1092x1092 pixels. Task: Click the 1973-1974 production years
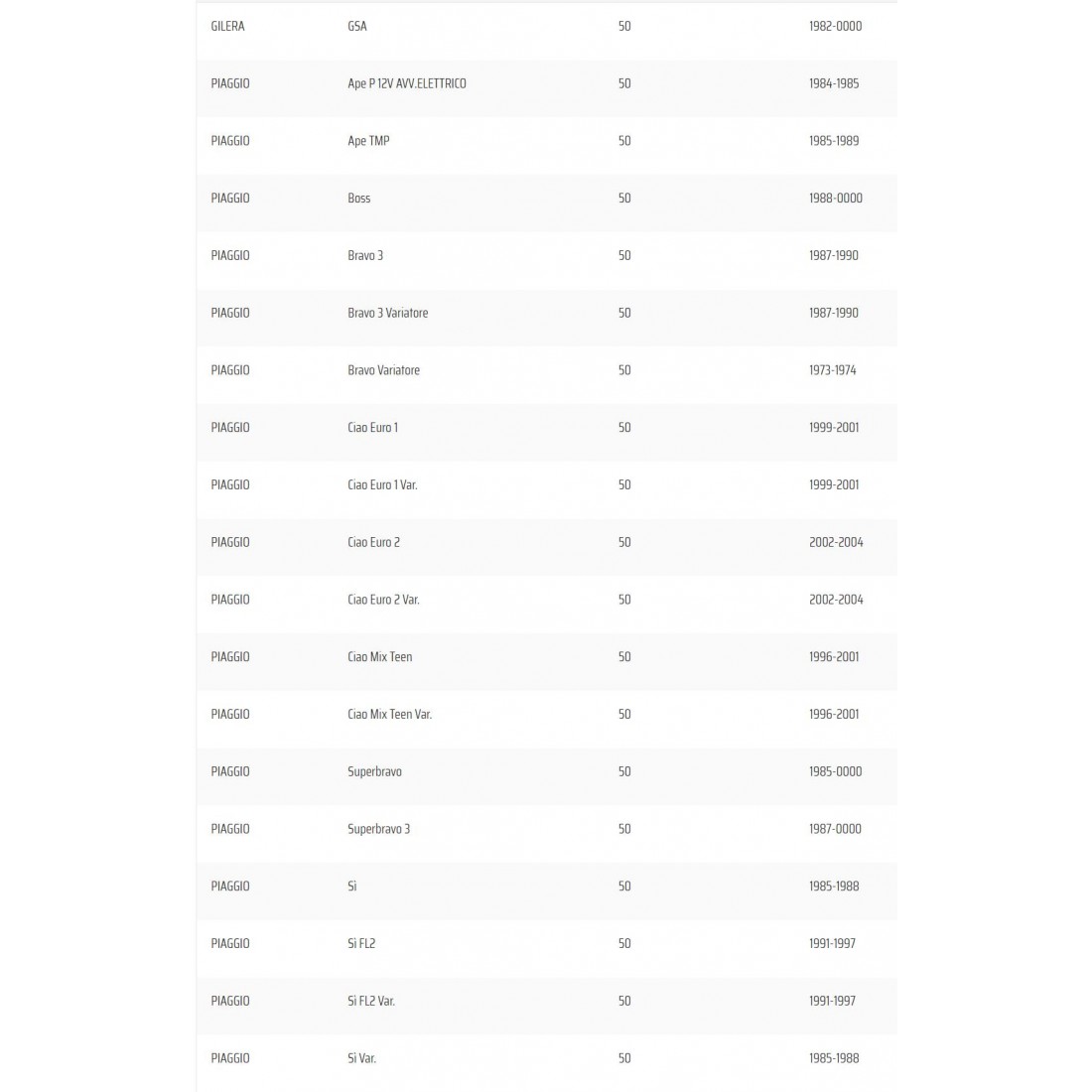tap(832, 370)
